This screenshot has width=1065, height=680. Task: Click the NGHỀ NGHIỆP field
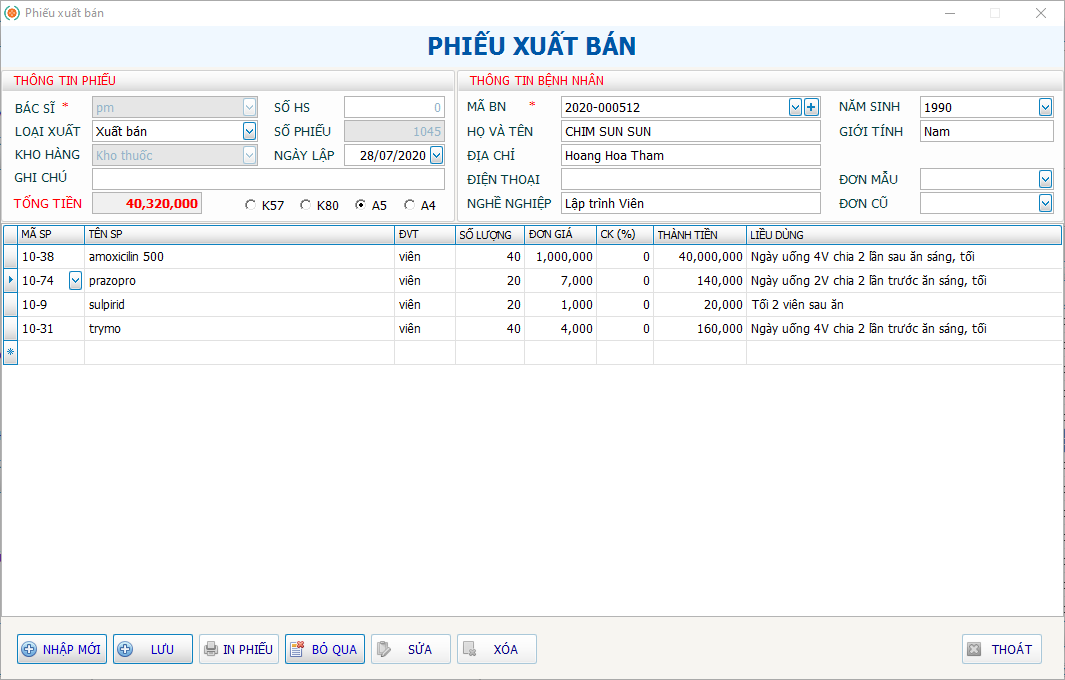pyautogui.click(x=691, y=203)
